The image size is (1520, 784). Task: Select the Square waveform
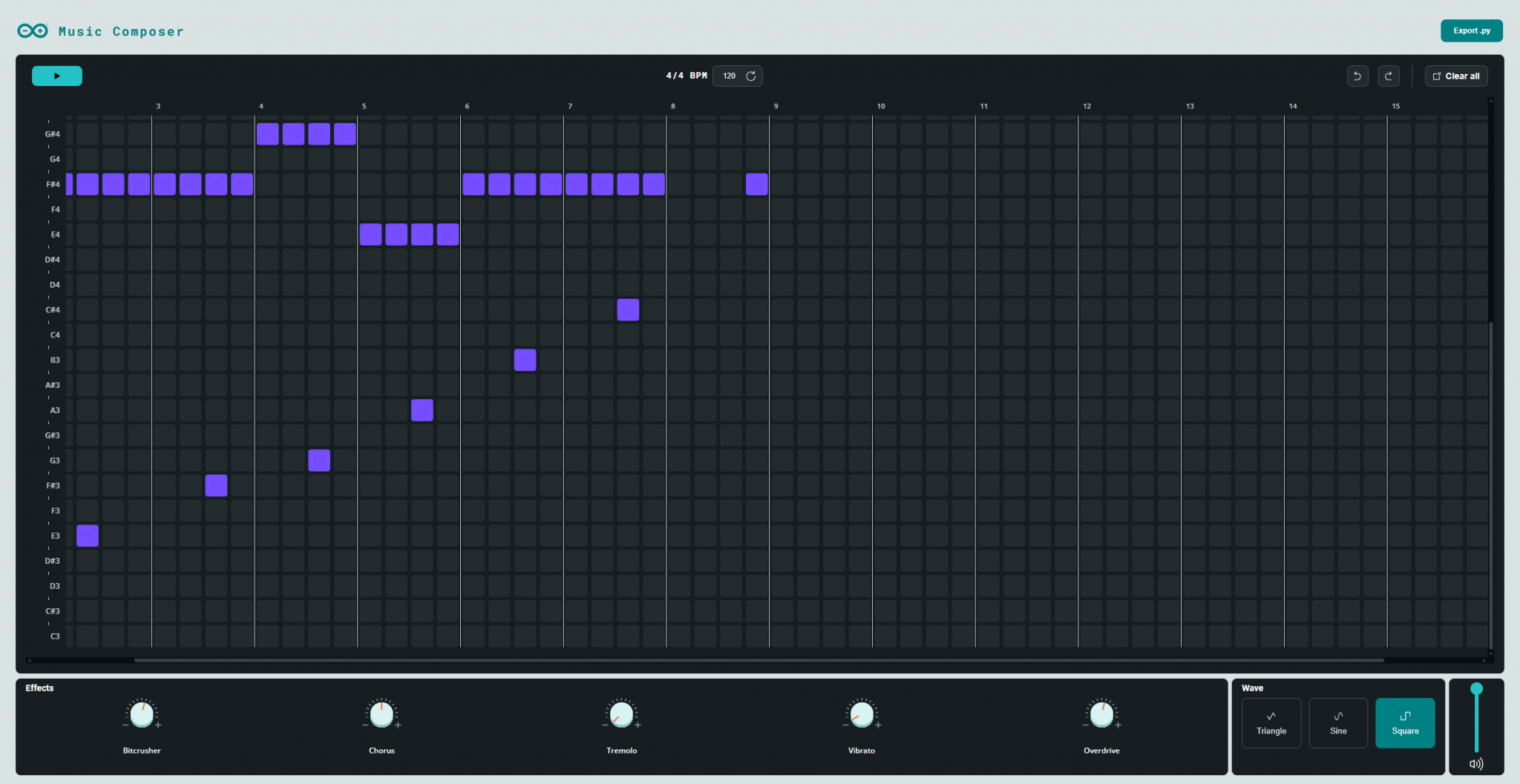[1405, 723]
